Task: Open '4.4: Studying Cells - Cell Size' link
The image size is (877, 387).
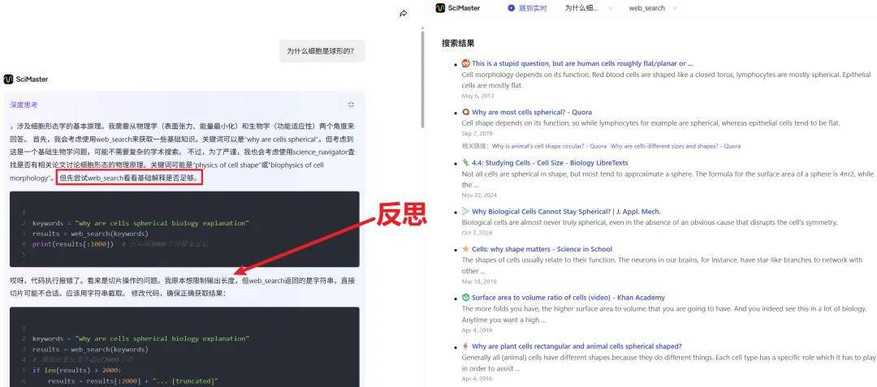Action: (549, 163)
